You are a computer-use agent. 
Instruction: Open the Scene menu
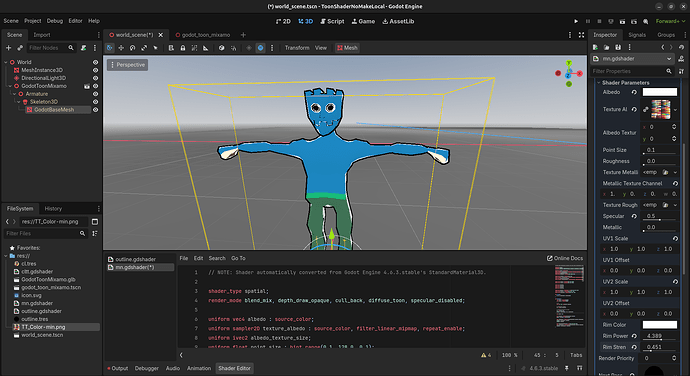[x=11, y=21]
